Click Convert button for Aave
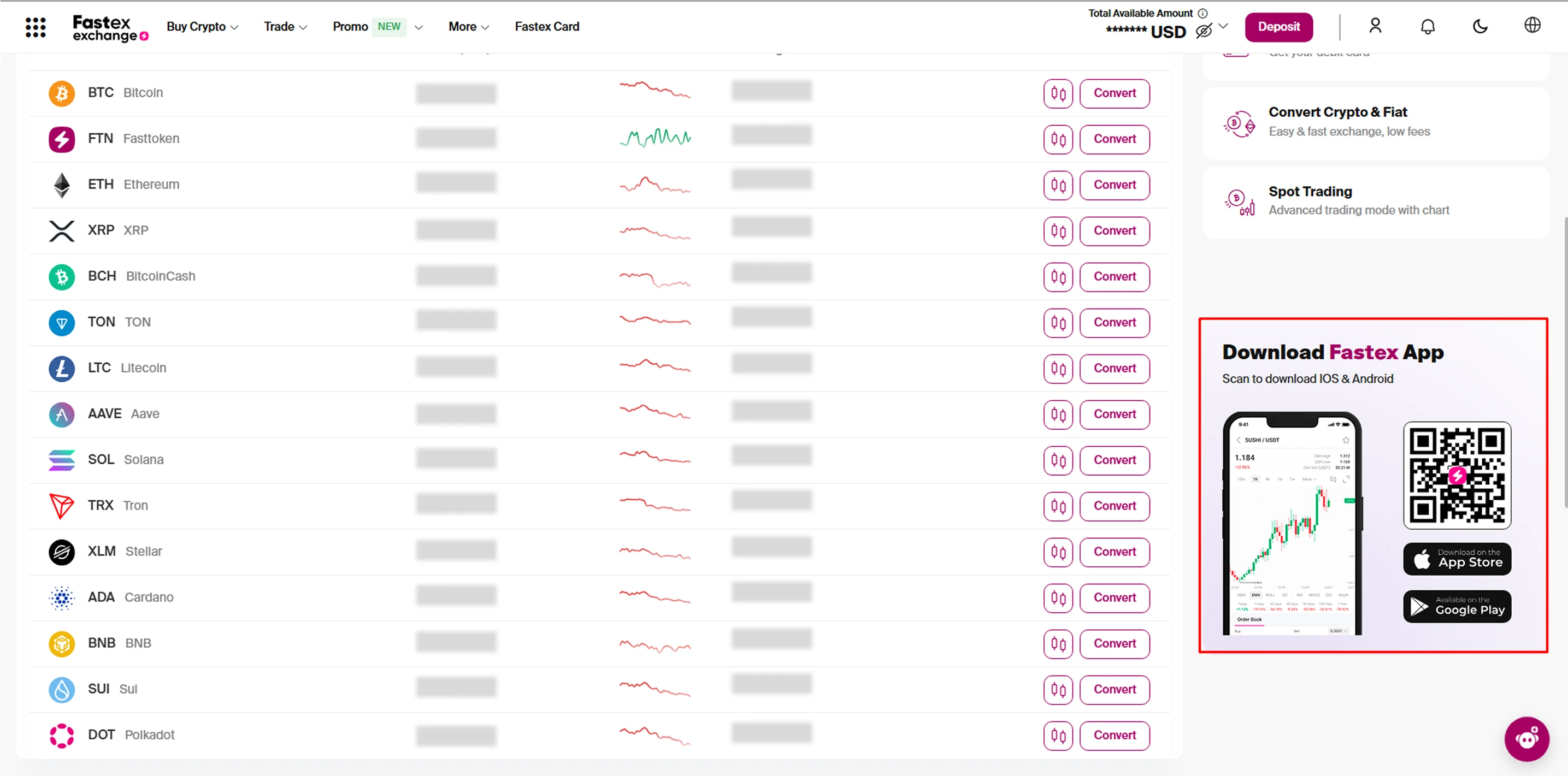Image resolution: width=1568 pixels, height=776 pixels. [x=1114, y=414]
